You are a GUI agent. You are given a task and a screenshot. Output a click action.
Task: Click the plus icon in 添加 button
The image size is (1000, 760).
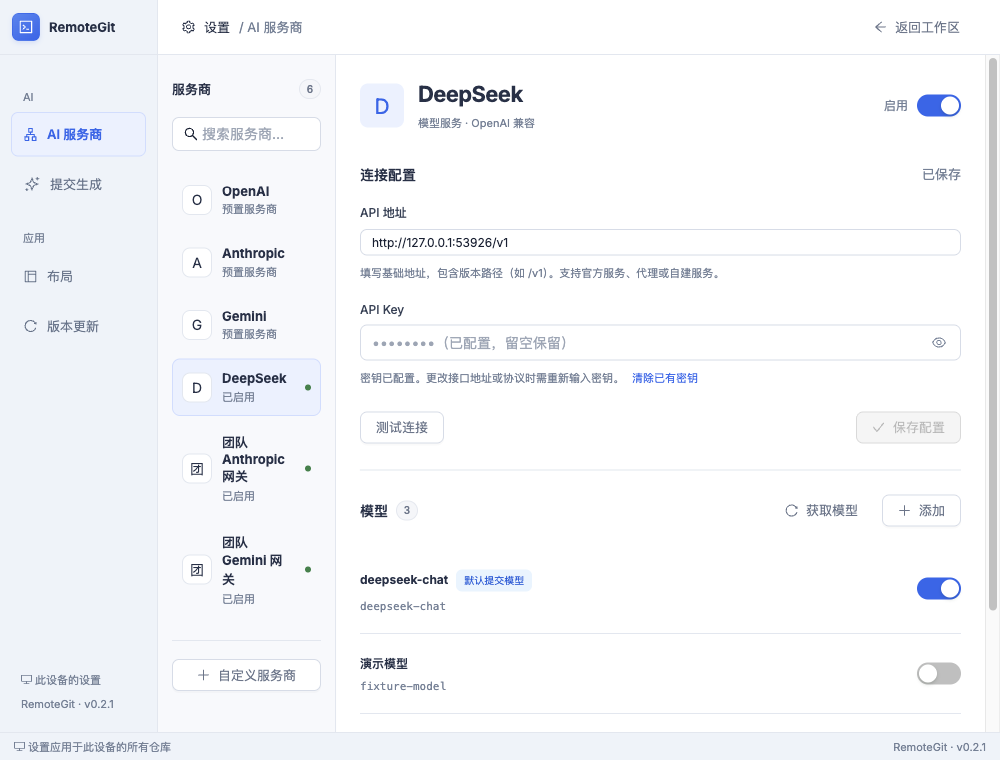pos(904,511)
